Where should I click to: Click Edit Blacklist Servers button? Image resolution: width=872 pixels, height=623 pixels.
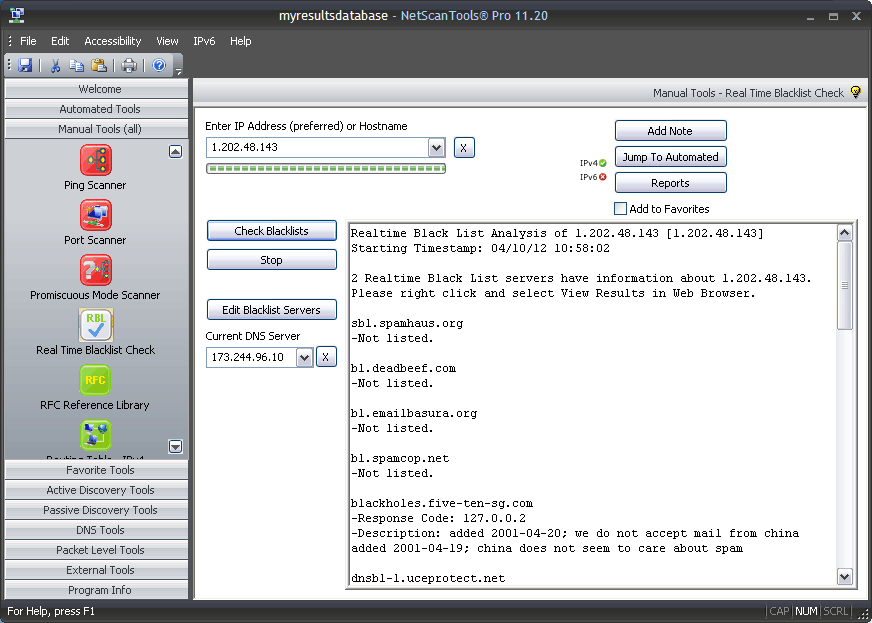[271, 310]
